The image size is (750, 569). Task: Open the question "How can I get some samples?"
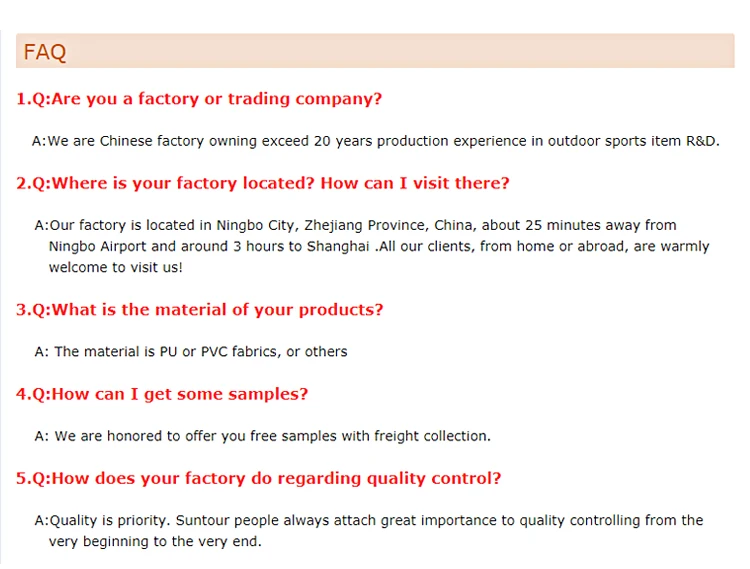click(x=180, y=394)
